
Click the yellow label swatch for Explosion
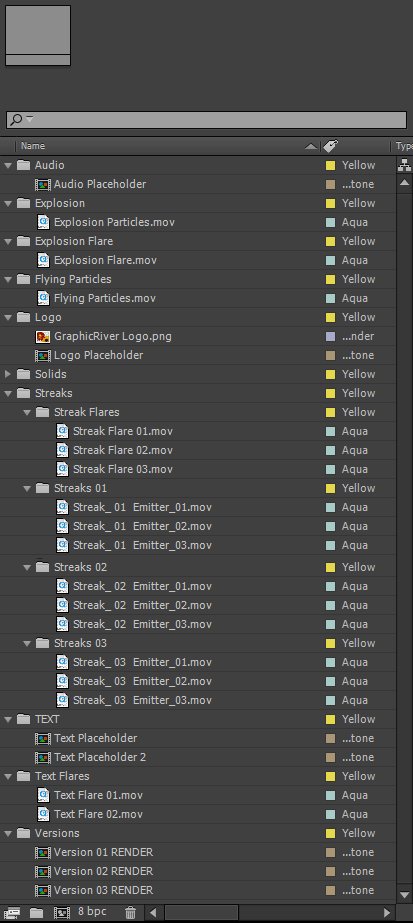[x=331, y=204]
